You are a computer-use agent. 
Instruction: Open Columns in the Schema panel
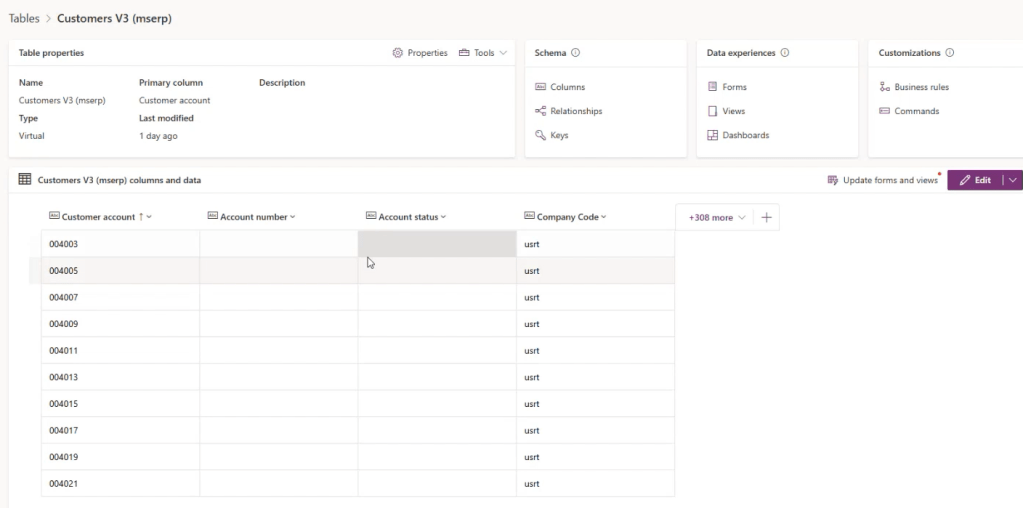tap(567, 87)
